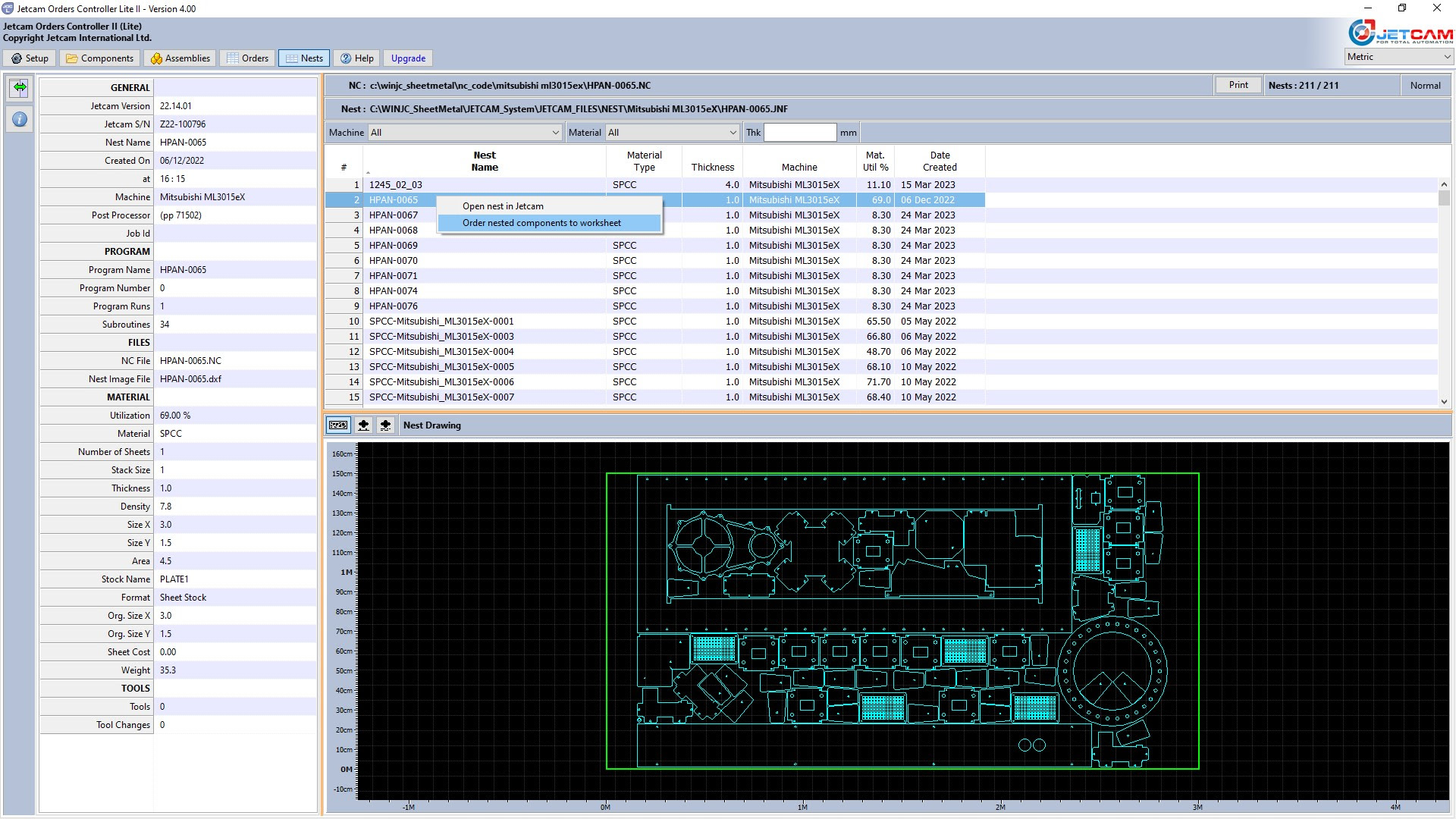Choose 'Order nested components to worksheet'
Image resolution: width=1456 pixels, height=819 pixels.
click(x=550, y=223)
